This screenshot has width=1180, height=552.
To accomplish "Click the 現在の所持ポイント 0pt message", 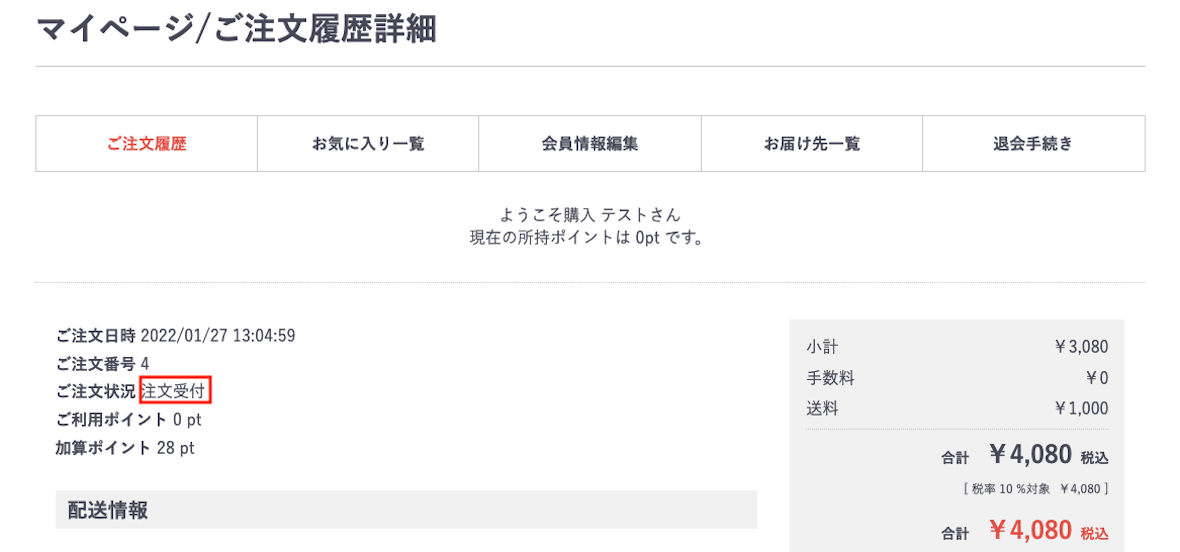I will point(590,238).
